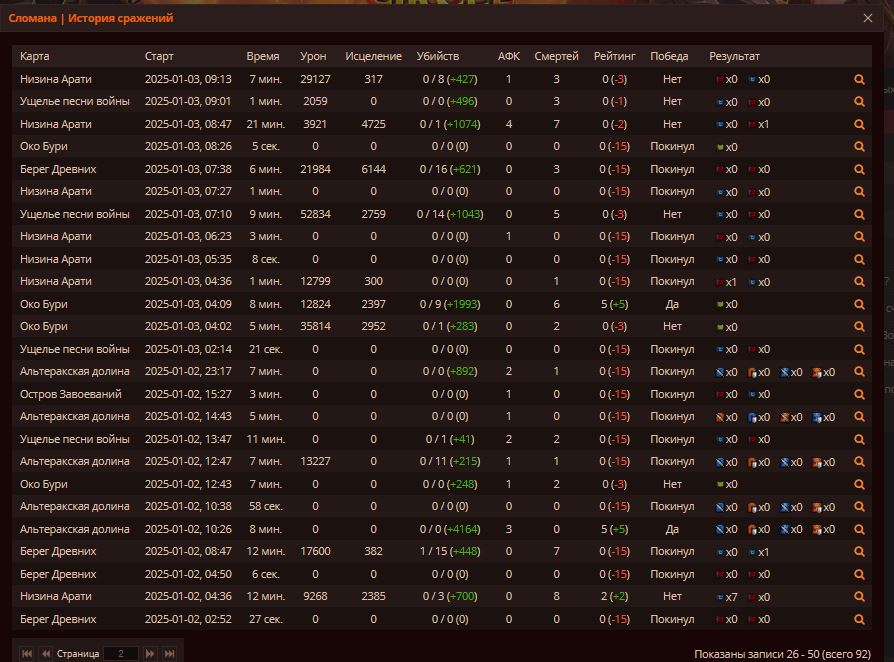Click damage value 35814
Image resolution: width=894 pixels, height=662 pixels.
point(315,327)
